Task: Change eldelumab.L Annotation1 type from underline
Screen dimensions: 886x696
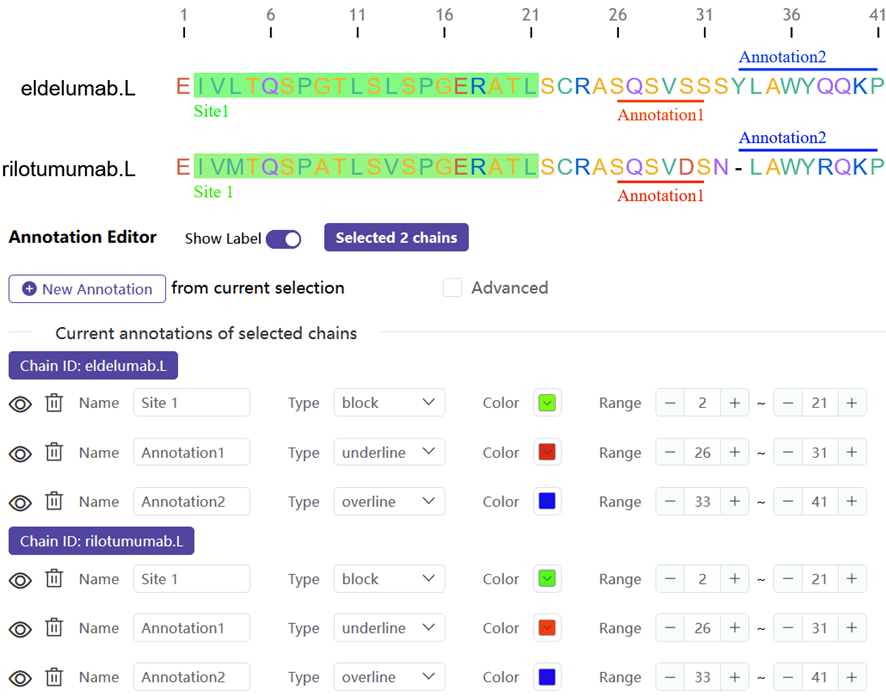Action: point(389,453)
